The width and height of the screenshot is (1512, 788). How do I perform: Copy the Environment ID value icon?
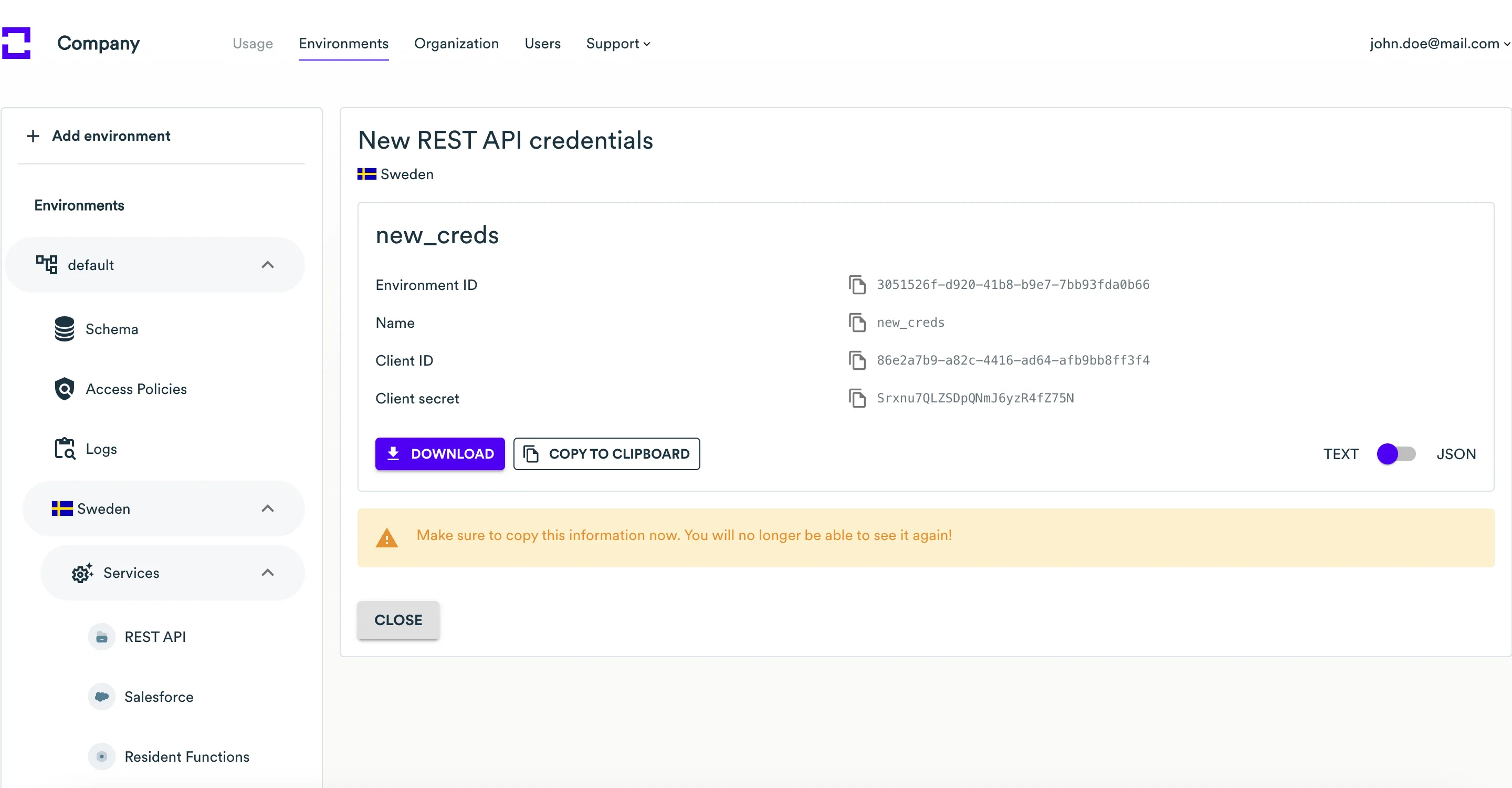857,285
